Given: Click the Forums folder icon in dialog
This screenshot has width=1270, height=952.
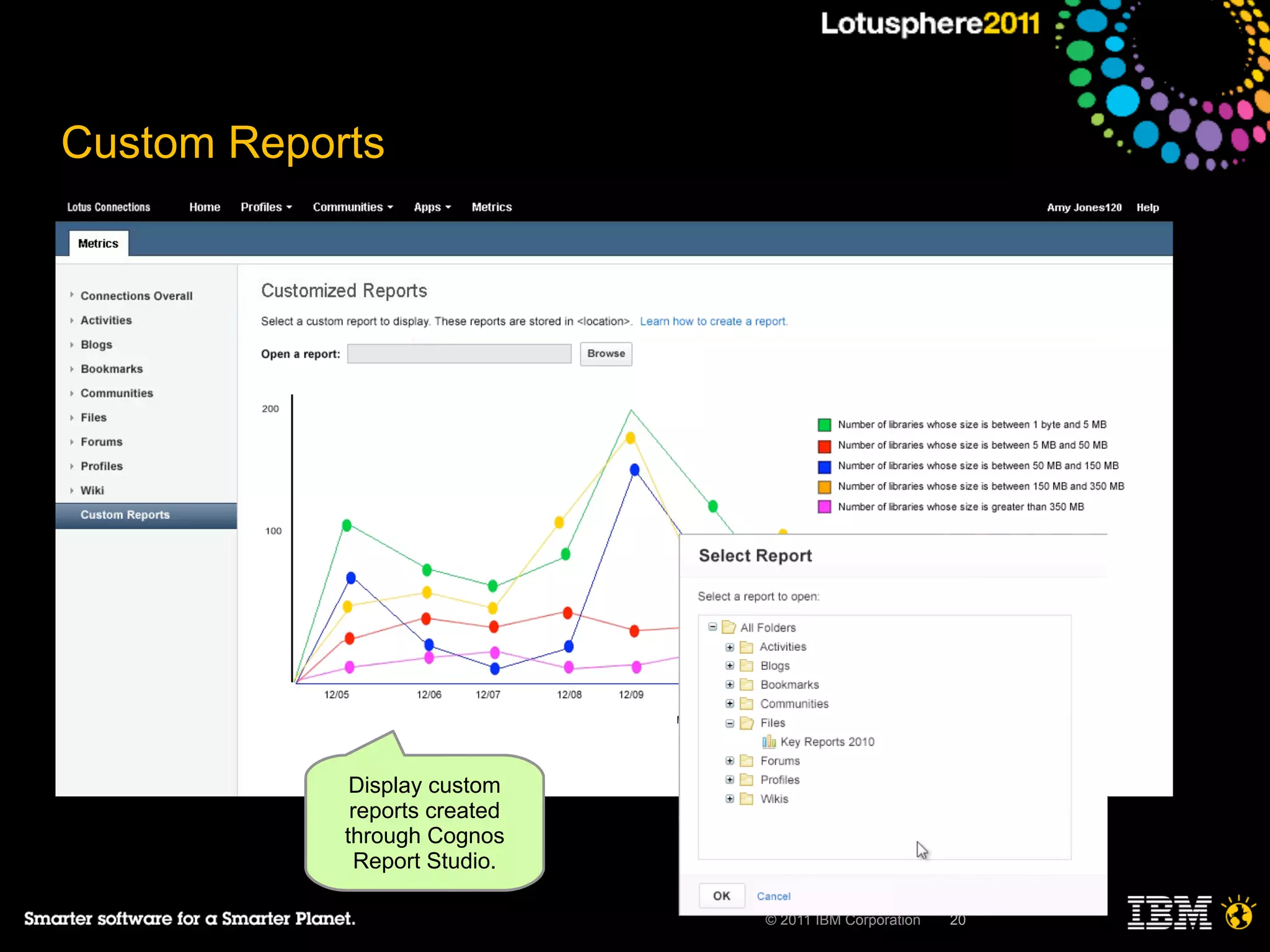Looking at the screenshot, I should click(x=747, y=761).
